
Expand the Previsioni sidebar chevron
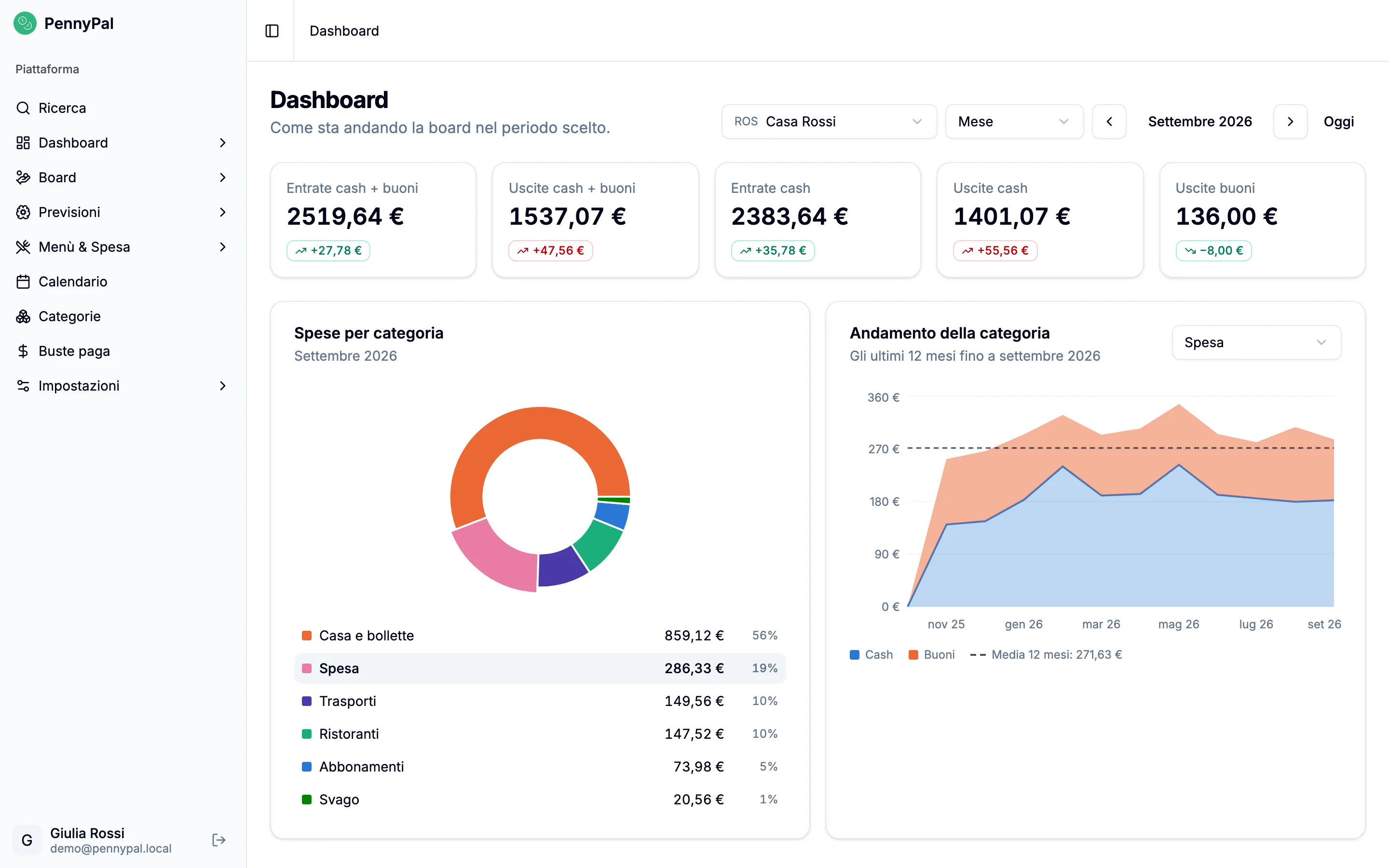223,212
